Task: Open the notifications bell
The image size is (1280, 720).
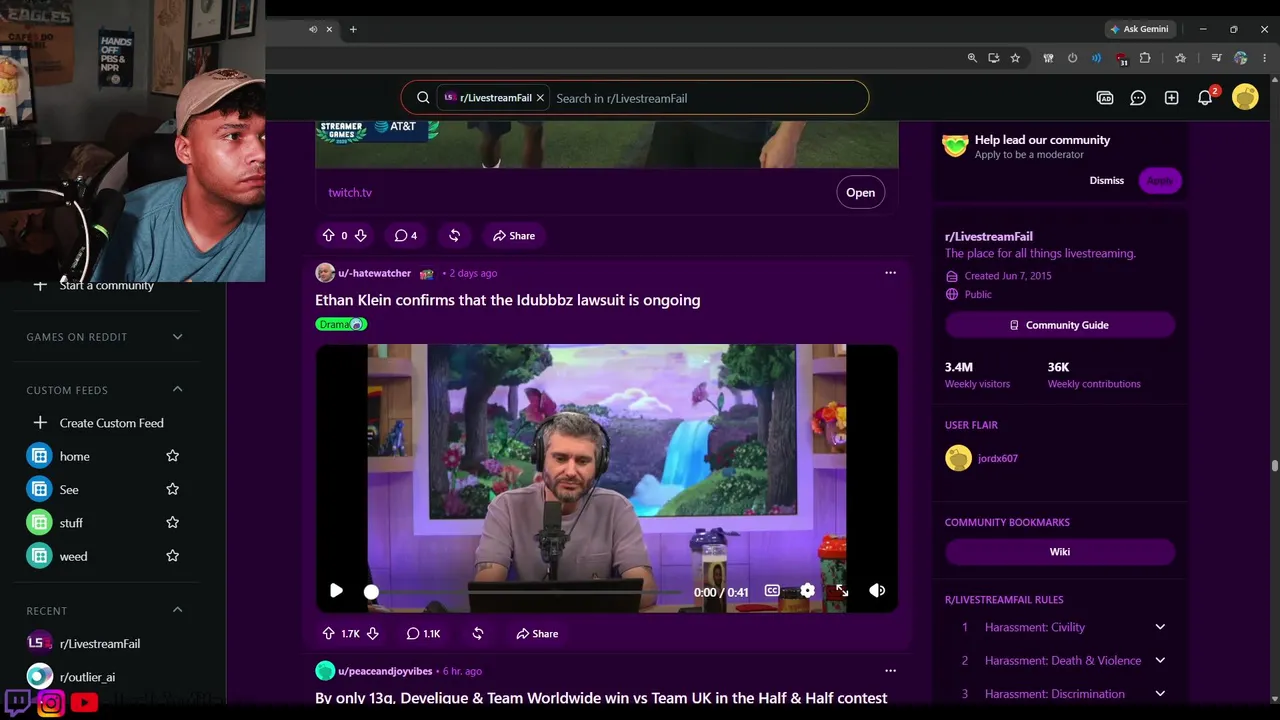Action: [1205, 98]
